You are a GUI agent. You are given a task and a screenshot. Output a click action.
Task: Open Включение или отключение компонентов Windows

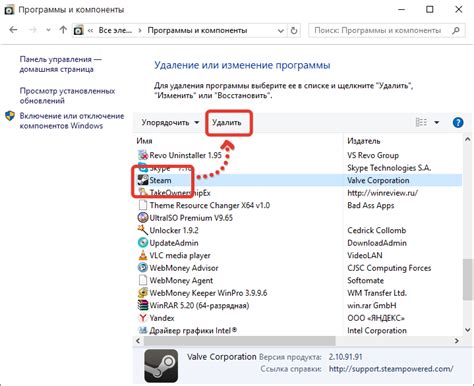click(72, 121)
